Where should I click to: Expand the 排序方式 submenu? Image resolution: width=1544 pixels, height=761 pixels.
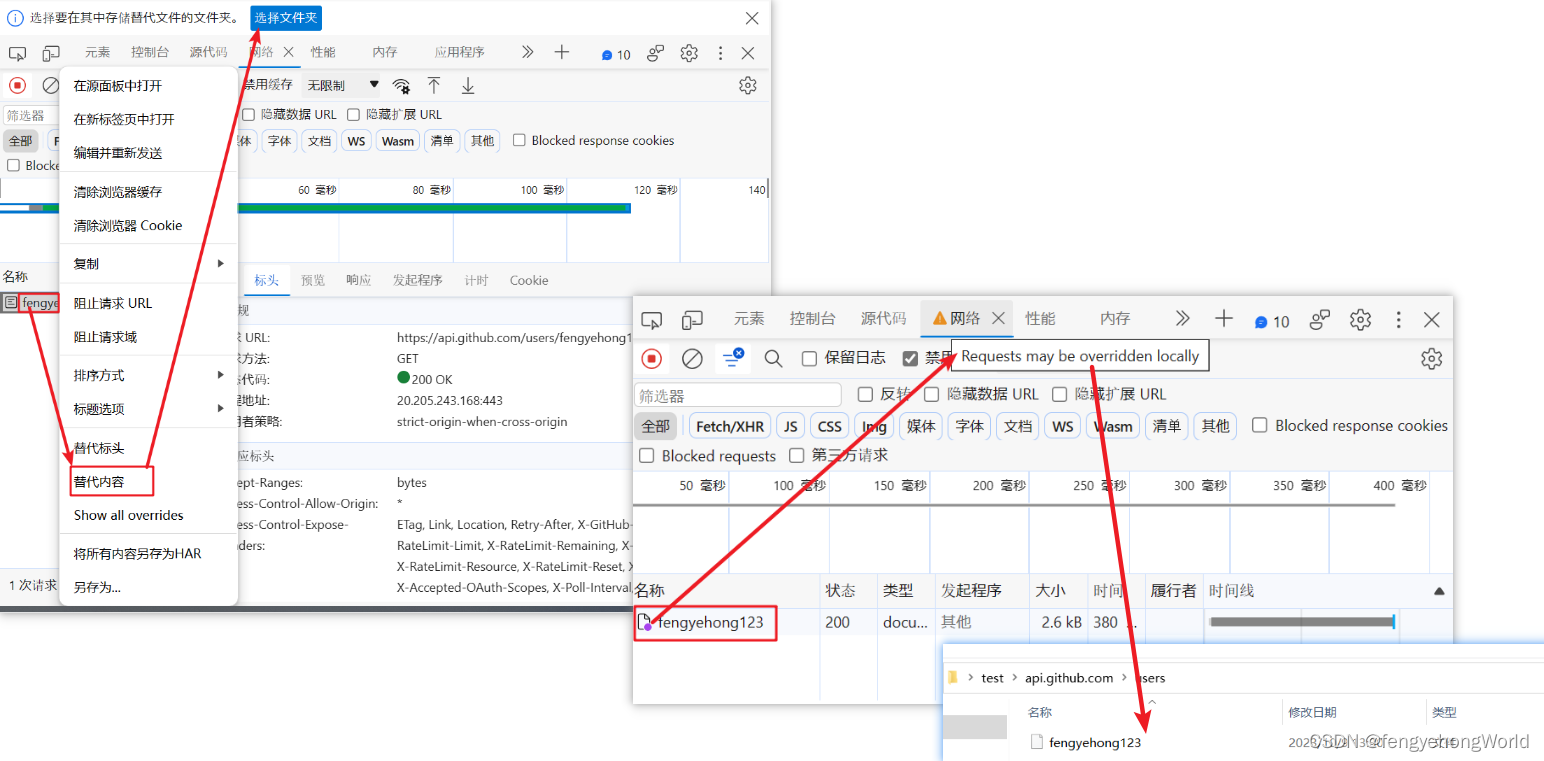148,375
